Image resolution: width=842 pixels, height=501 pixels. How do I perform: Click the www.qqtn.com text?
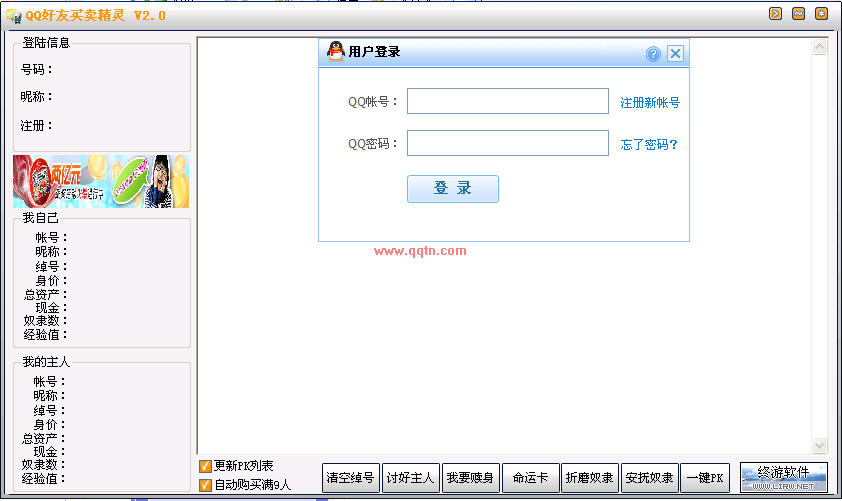coord(420,251)
